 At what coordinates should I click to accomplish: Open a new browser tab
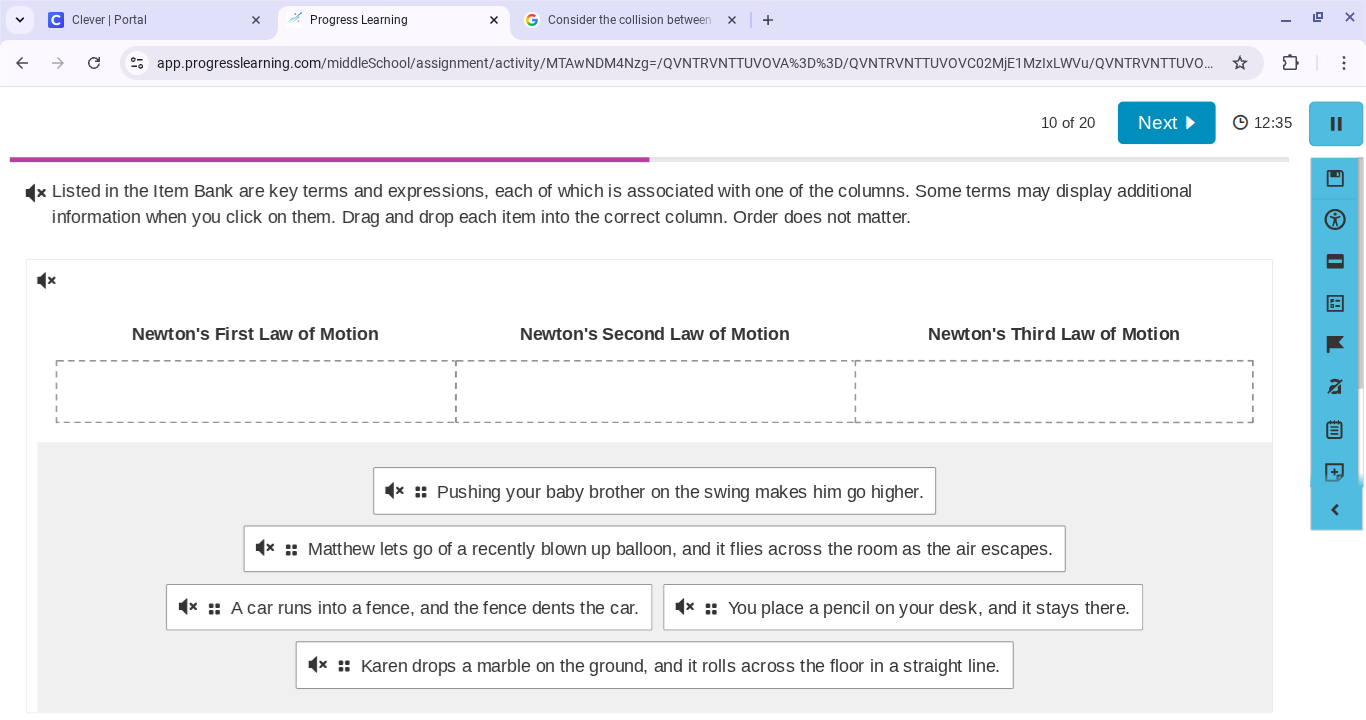(x=768, y=20)
